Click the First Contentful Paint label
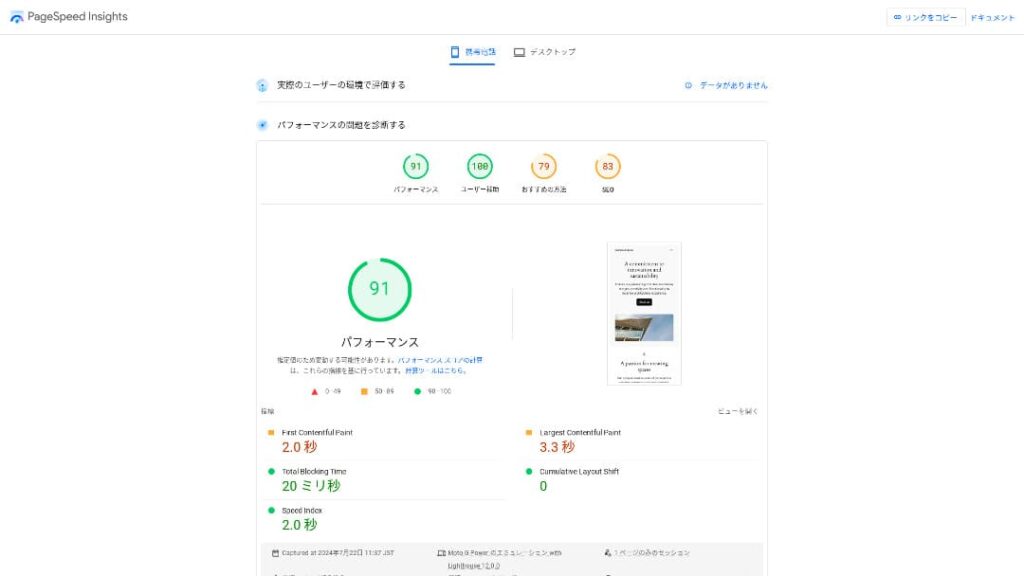 point(317,432)
